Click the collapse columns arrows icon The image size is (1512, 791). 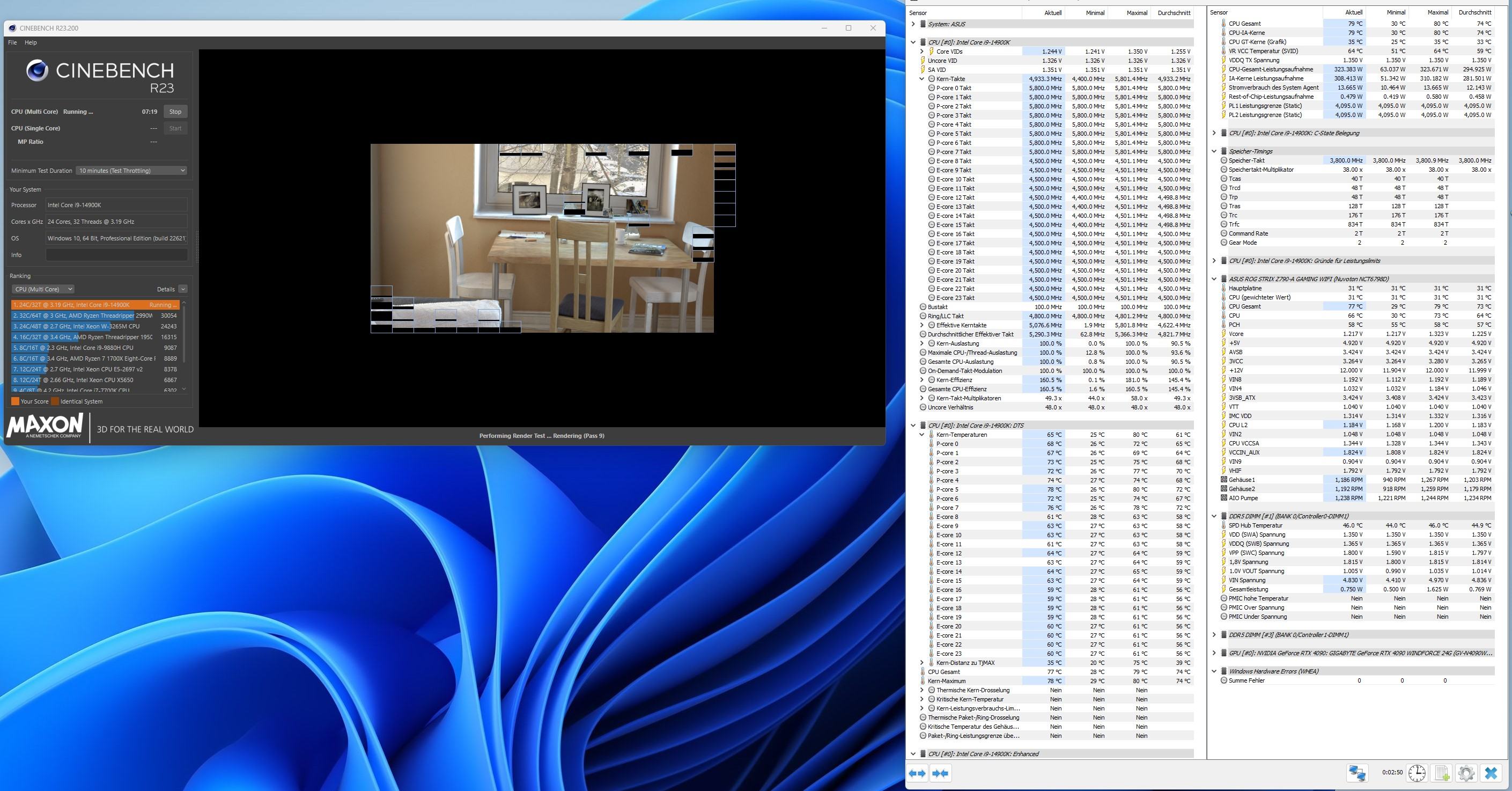pyautogui.click(x=940, y=773)
